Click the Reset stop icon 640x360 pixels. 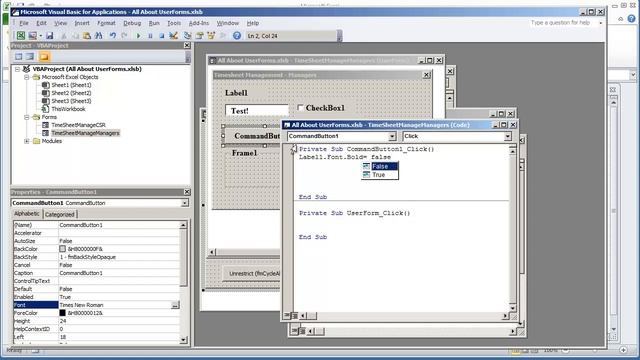click(161, 36)
